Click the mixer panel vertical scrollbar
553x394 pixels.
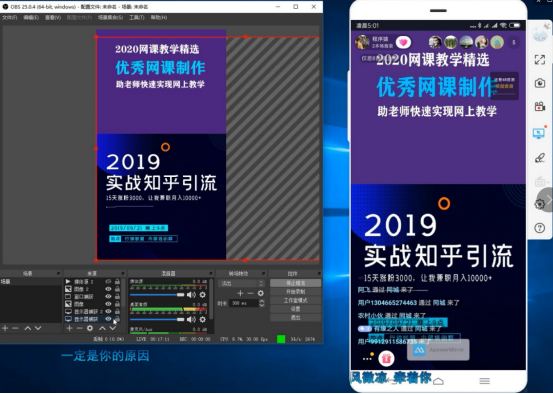click(211, 299)
